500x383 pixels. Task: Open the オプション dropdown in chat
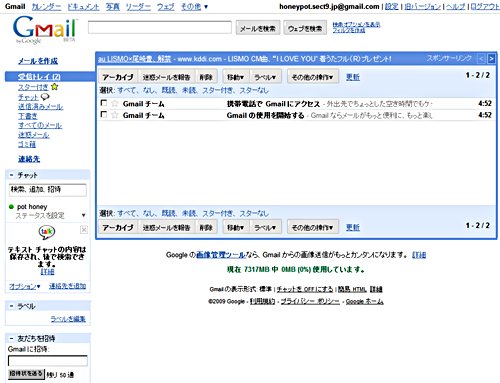pyautogui.click(x=25, y=286)
